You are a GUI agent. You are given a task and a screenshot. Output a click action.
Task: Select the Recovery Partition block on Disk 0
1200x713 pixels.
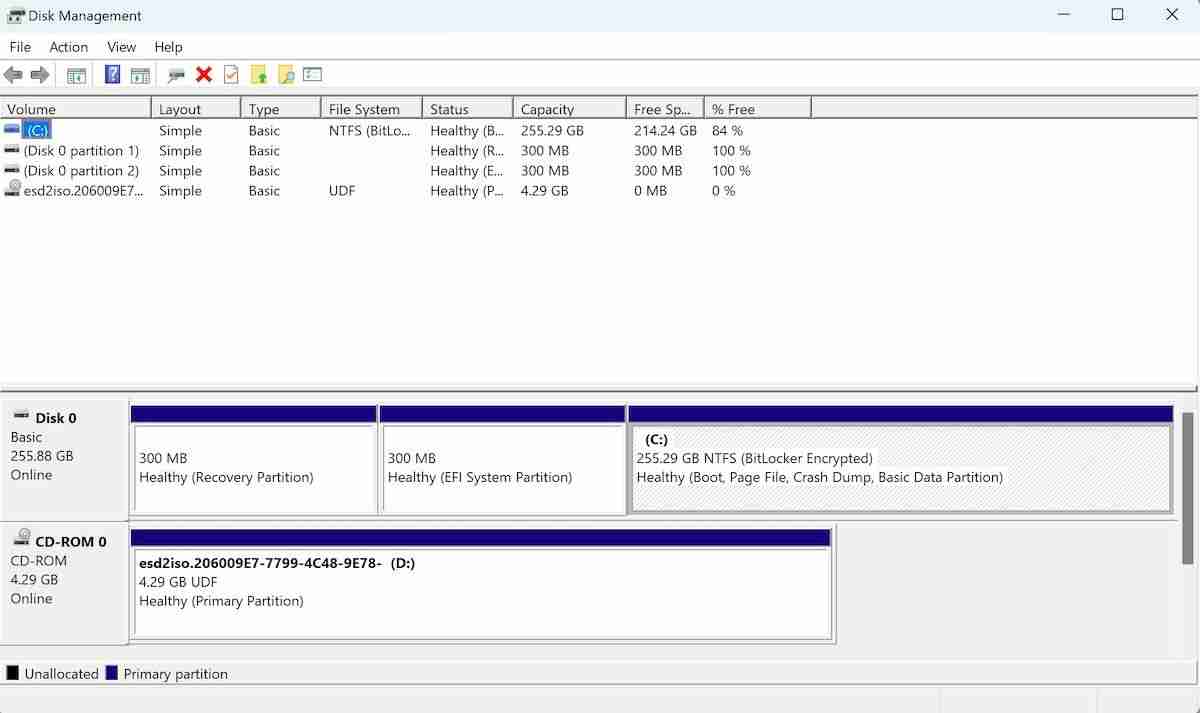pyautogui.click(x=252, y=460)
